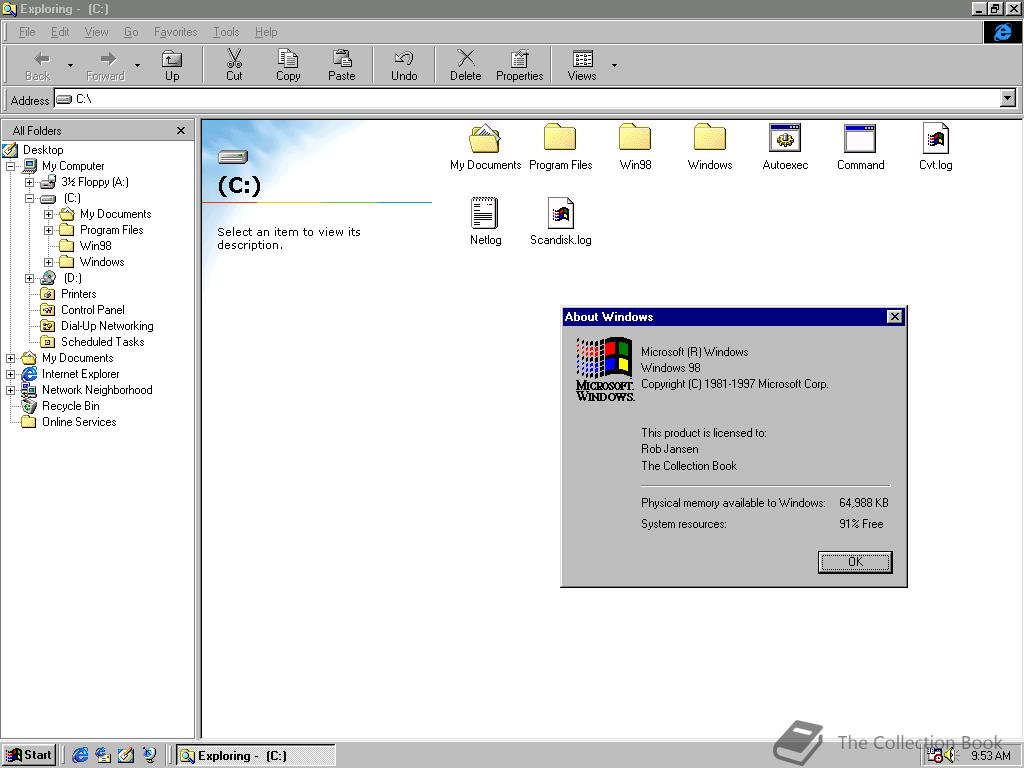The width and height of the screenshot is (1024, 768).
Task: Select the Windows folder icon in file pane
Action: pyautogui.click(x=709, y=138)
